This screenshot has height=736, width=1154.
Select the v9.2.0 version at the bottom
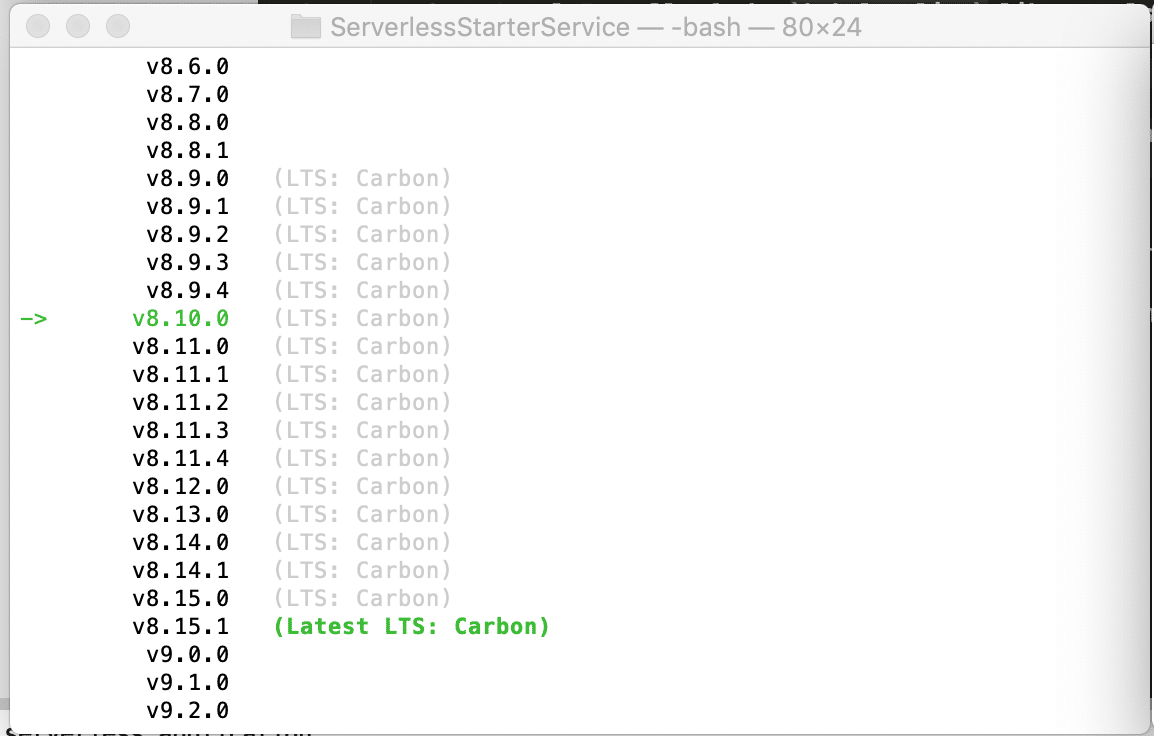click(x=187, y=710)
